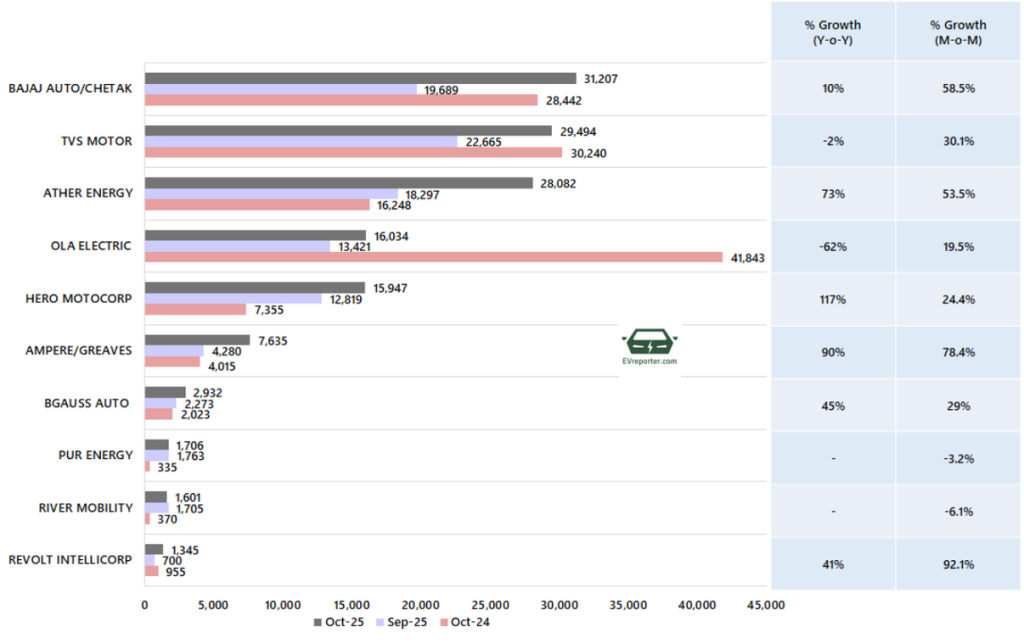Select the % Growth (Y-o-Y) column header

pos(832,32)
